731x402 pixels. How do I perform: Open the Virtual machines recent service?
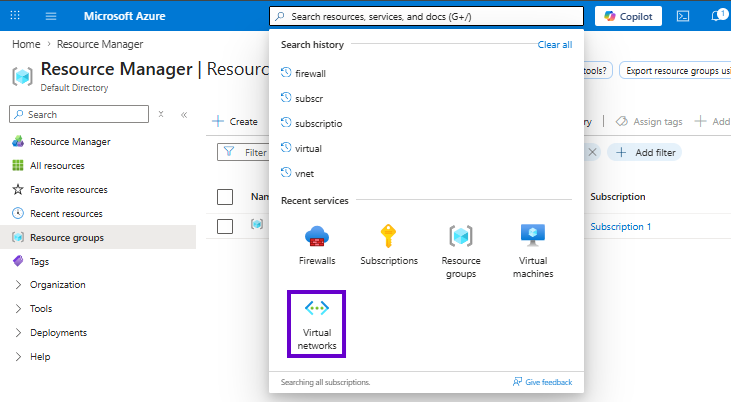coord(533,252)
